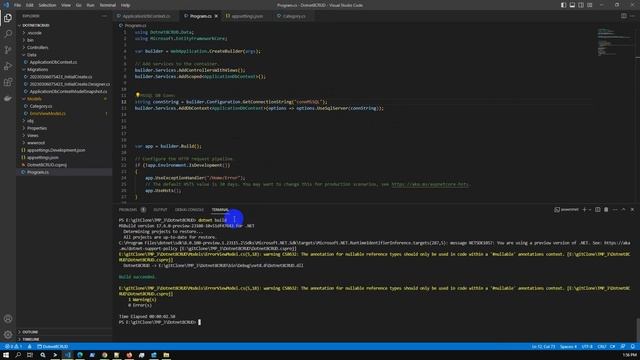Open Explorer panel More Actions ellipsis
This screenshot has width=640, height=360.
(x=104, y=16)
